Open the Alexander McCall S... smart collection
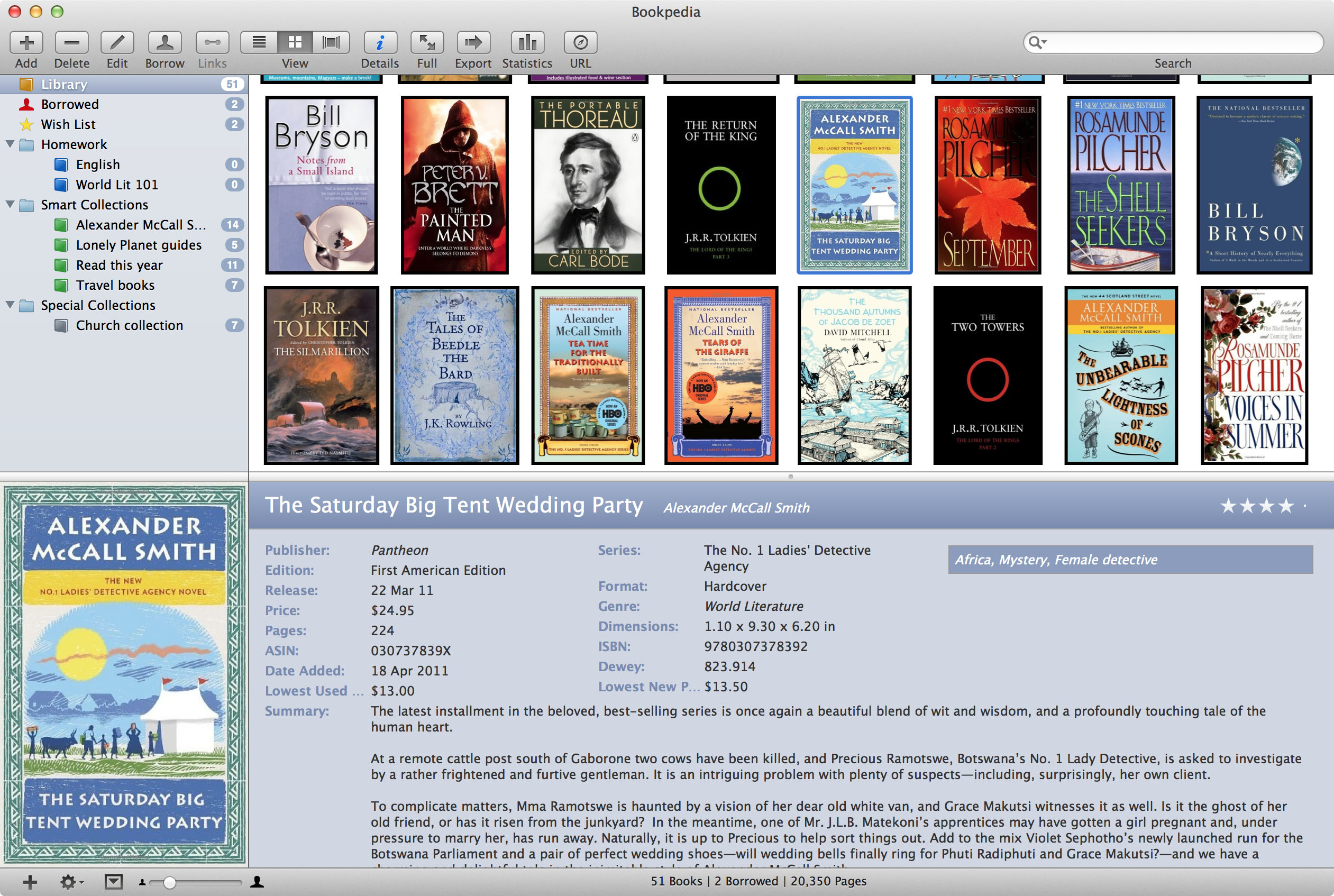Viewport: 1334px width, 896px height. coord(124,225)
